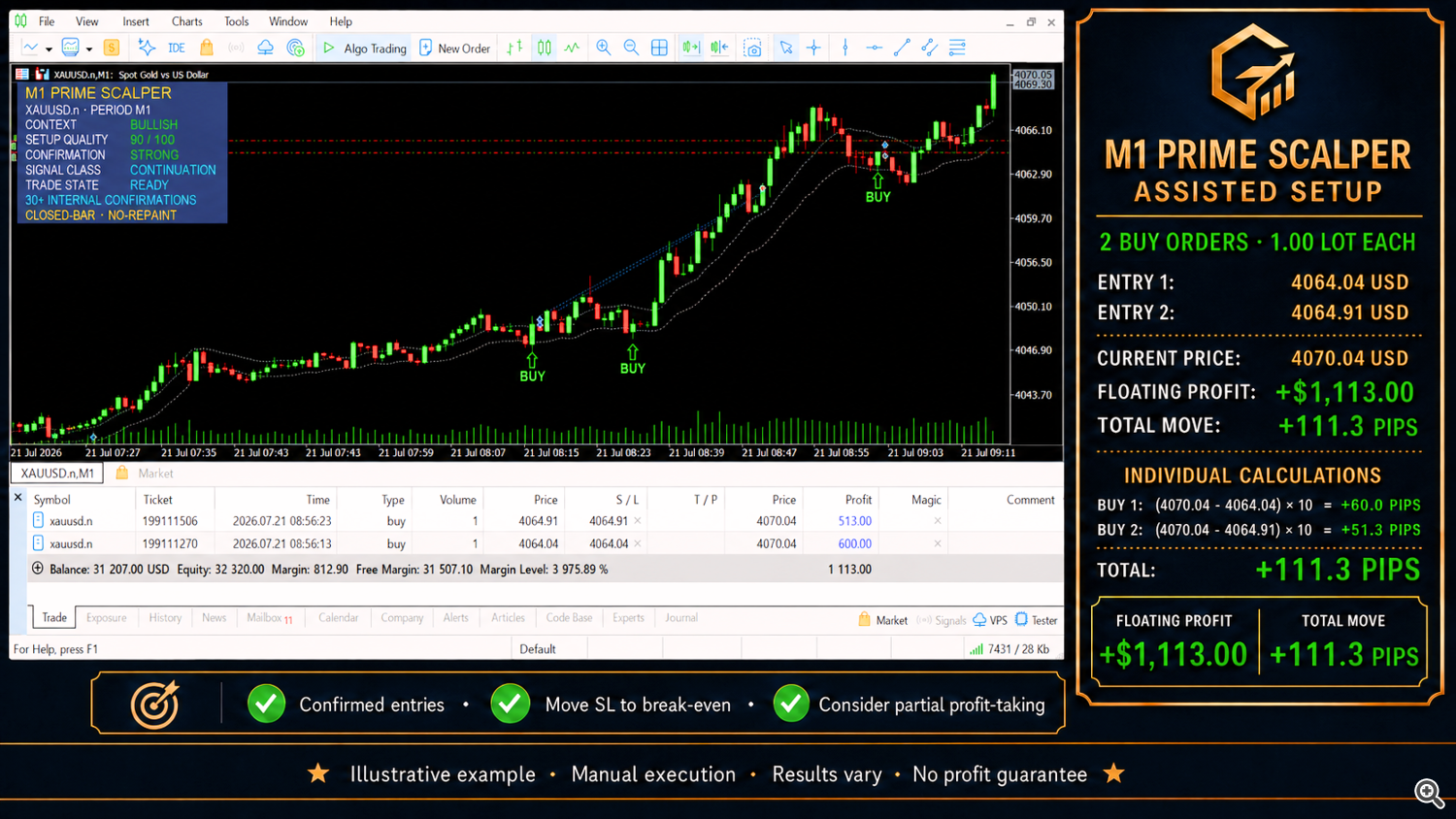Toggle chart shift from right border

pyautogui.click(x=691, y=48)
